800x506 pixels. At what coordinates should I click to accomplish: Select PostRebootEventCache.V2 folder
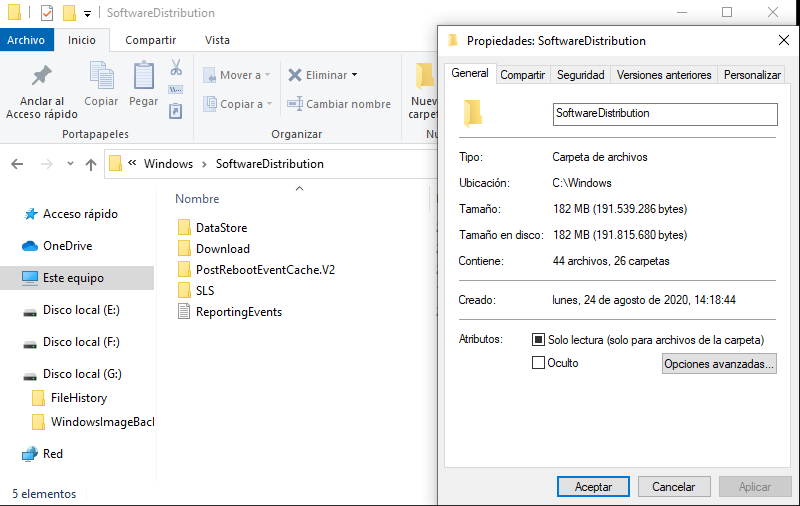[257, 270]
